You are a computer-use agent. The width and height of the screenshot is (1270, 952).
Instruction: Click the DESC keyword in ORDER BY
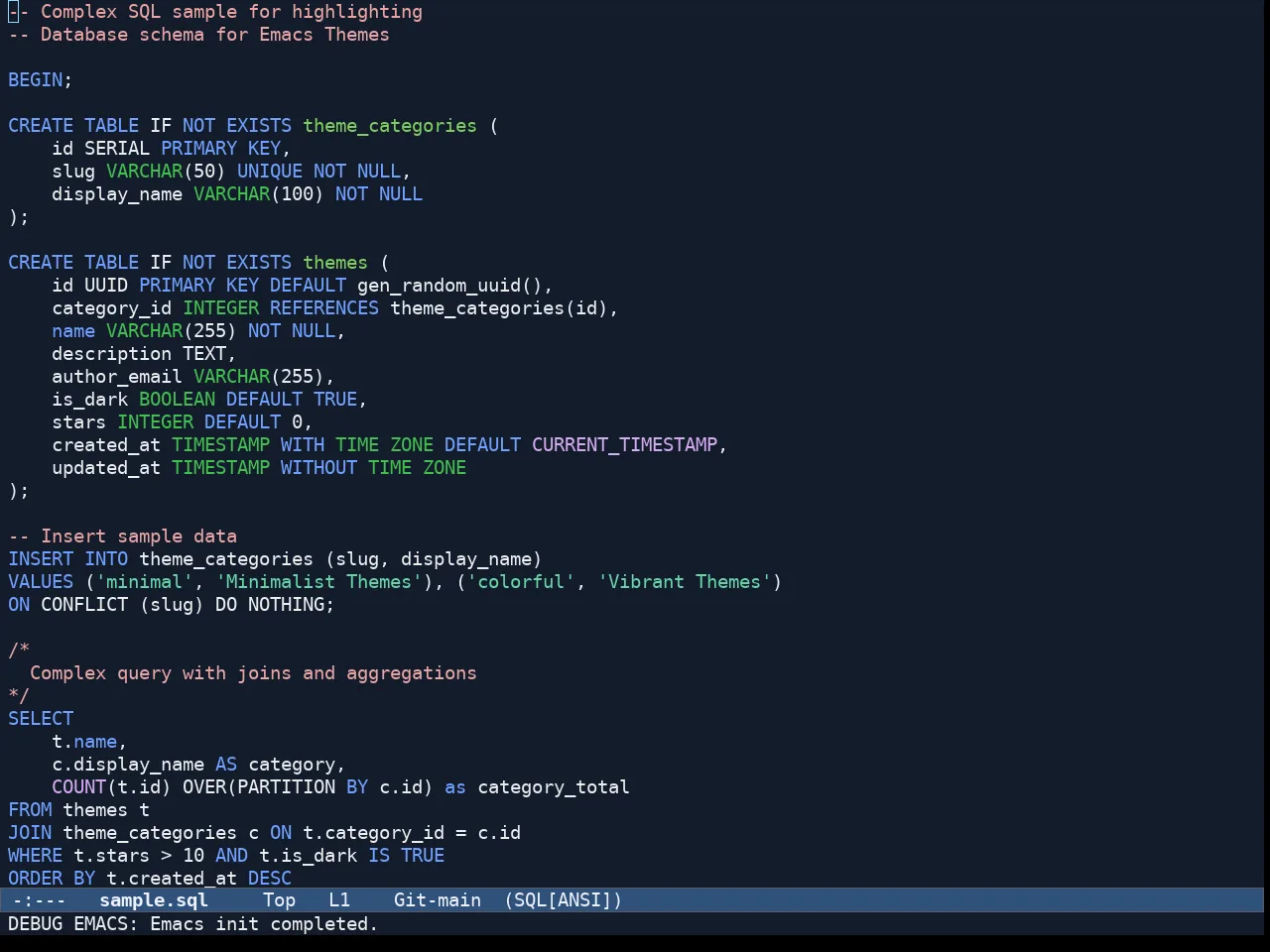tap(270, 879)
